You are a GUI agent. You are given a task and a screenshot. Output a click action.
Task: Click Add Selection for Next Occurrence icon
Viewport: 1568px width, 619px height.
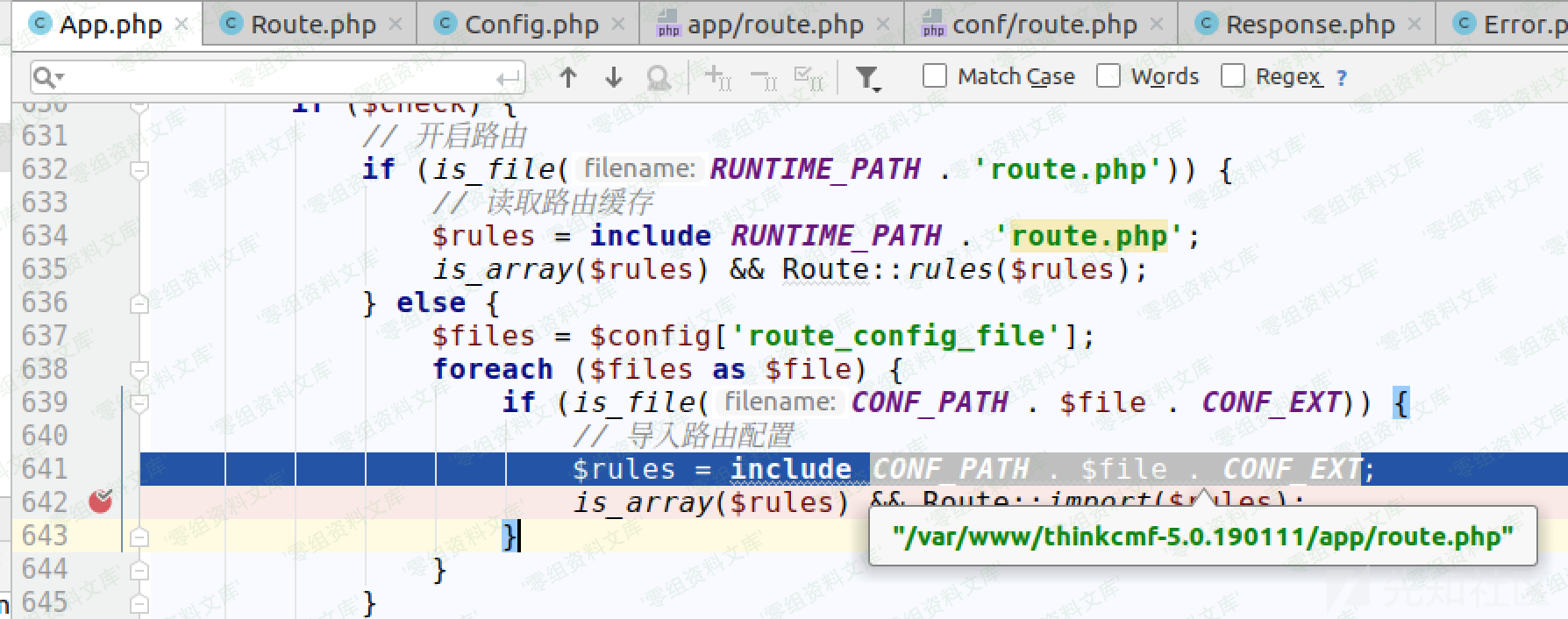[718, 77]
